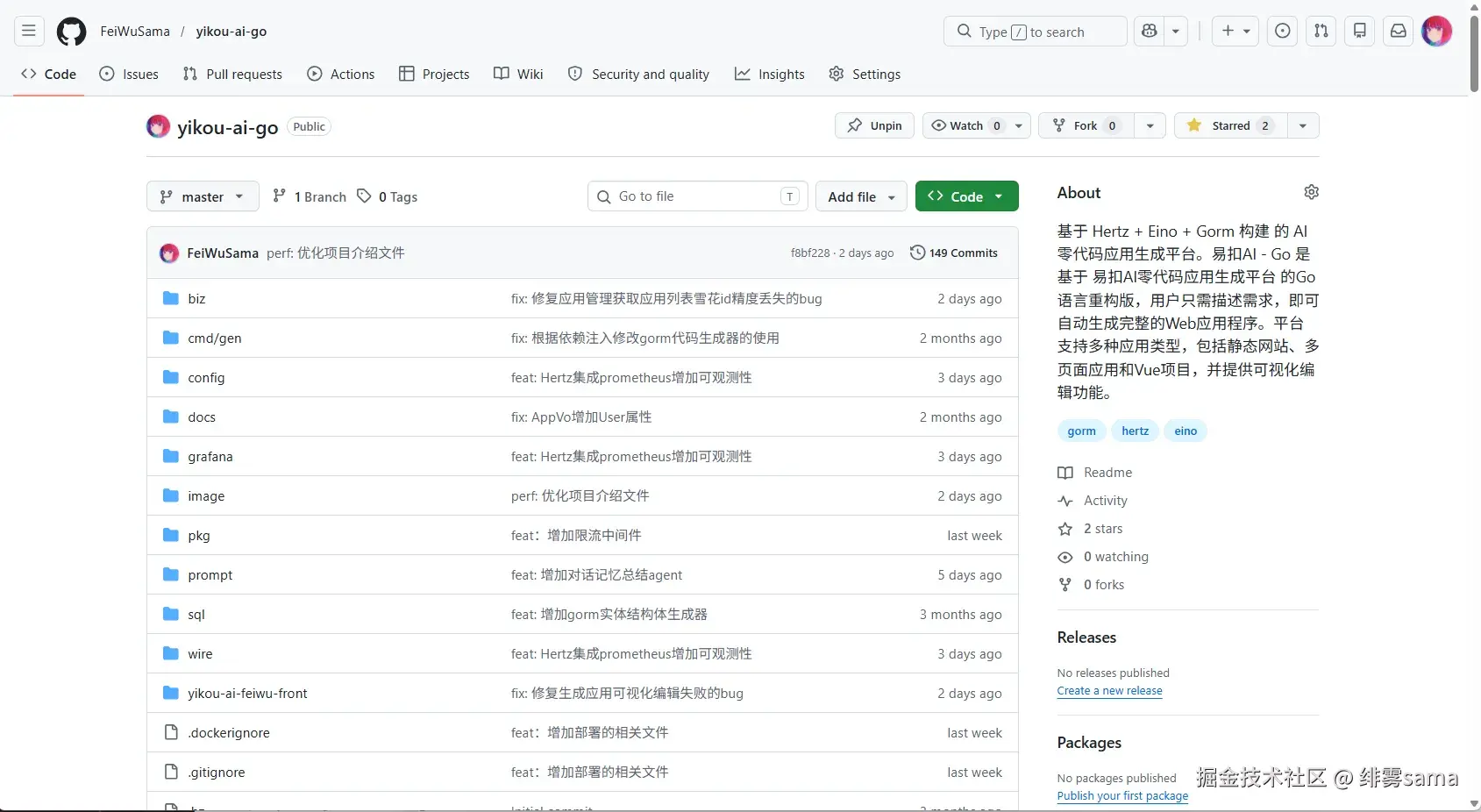
Task: Open the user profile avatar menu
Action: tap(1436, 32)
